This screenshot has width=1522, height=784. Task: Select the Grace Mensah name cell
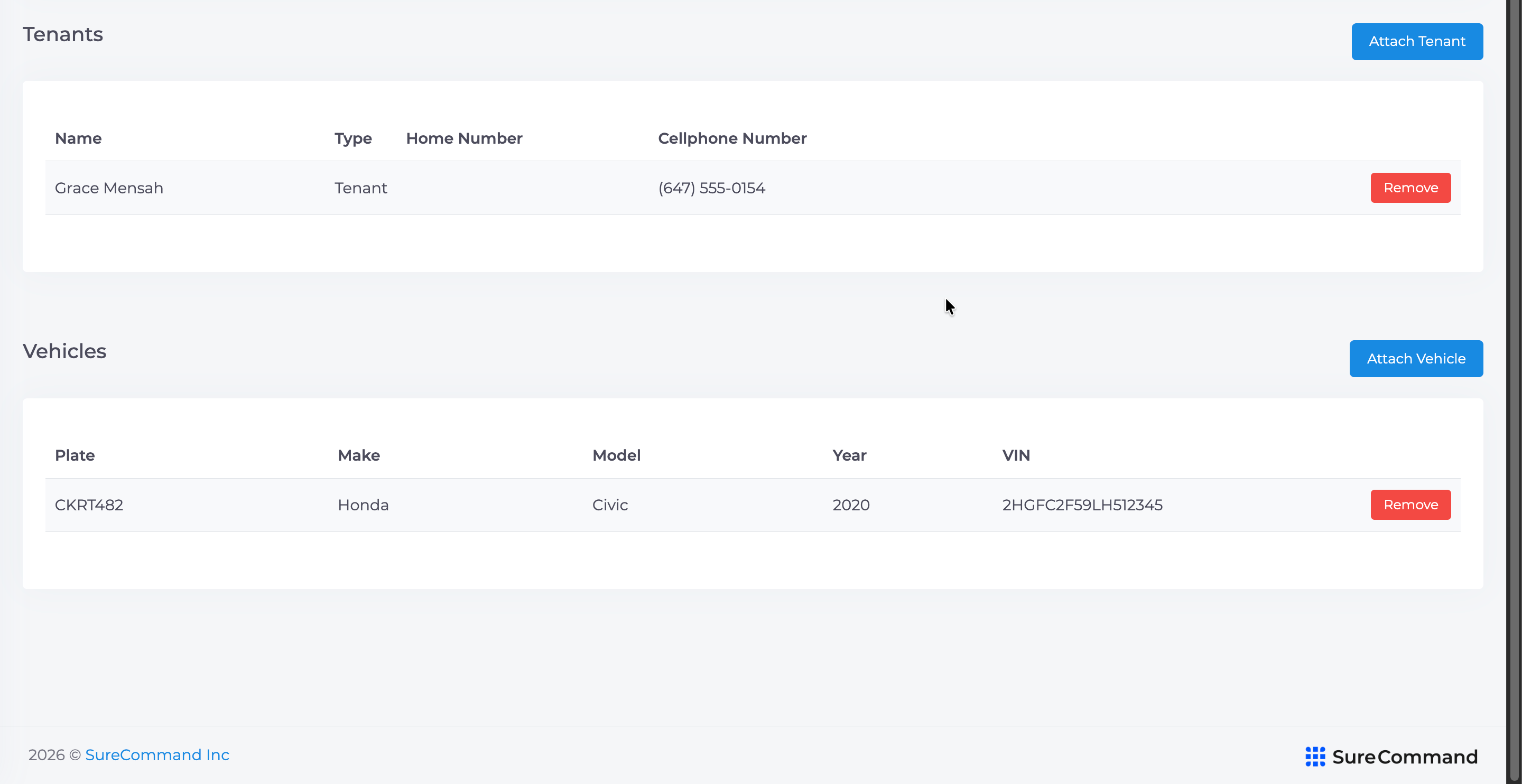(109, 188)
